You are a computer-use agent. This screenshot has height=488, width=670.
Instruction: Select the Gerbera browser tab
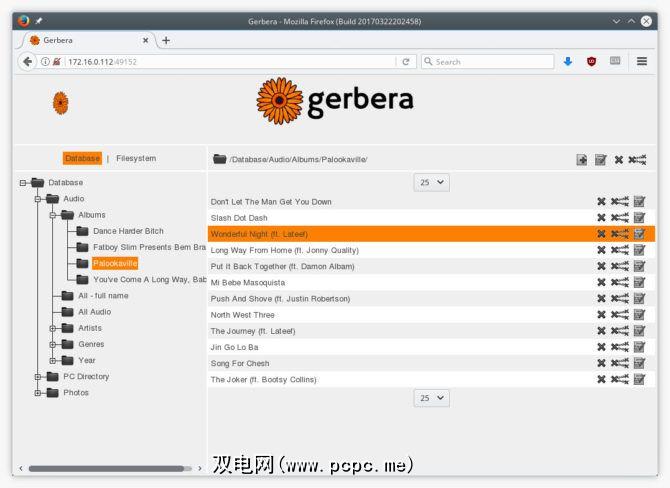[88, 40]
